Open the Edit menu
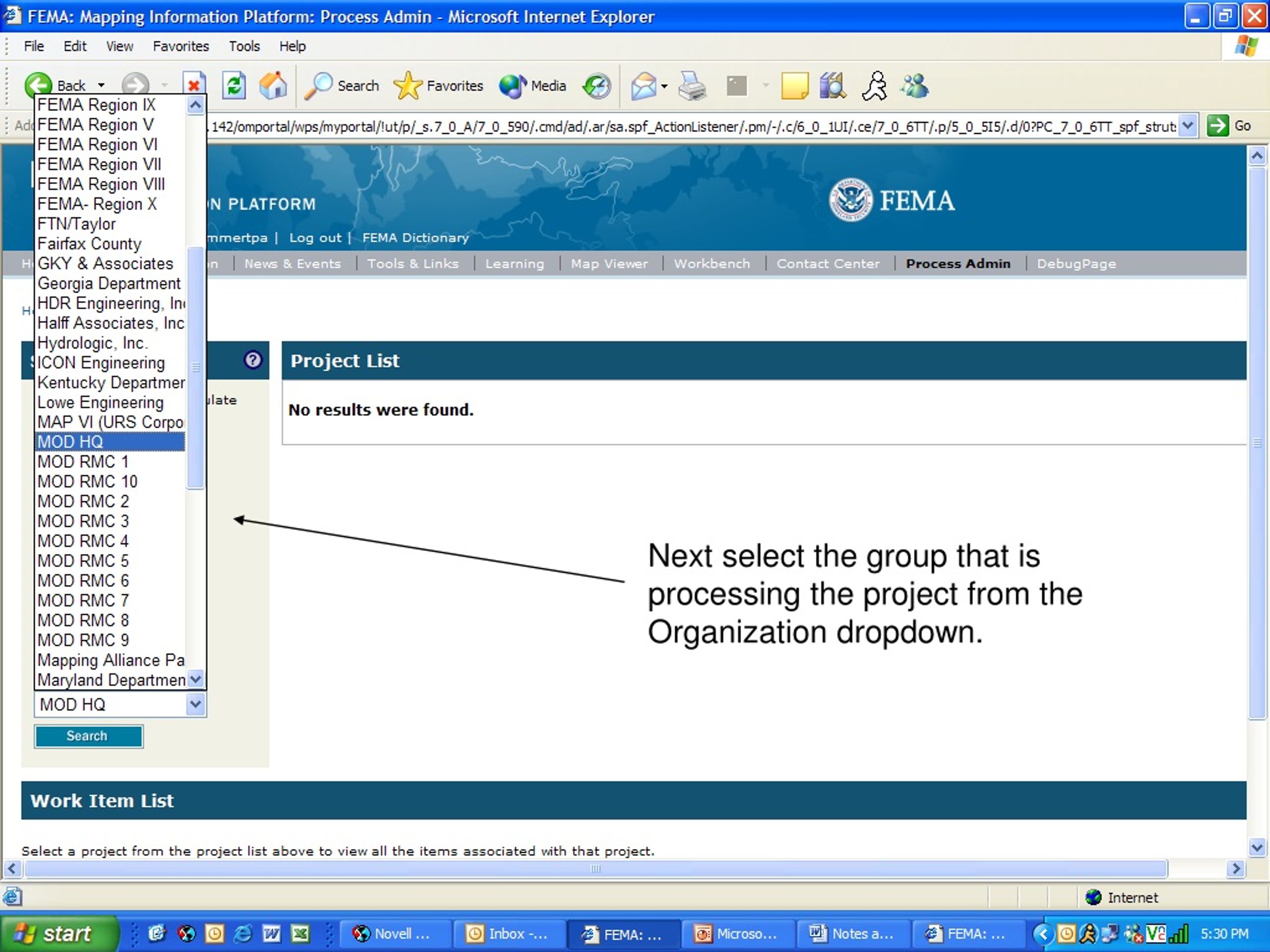The image size is (1270, 952). click(74, 46)
